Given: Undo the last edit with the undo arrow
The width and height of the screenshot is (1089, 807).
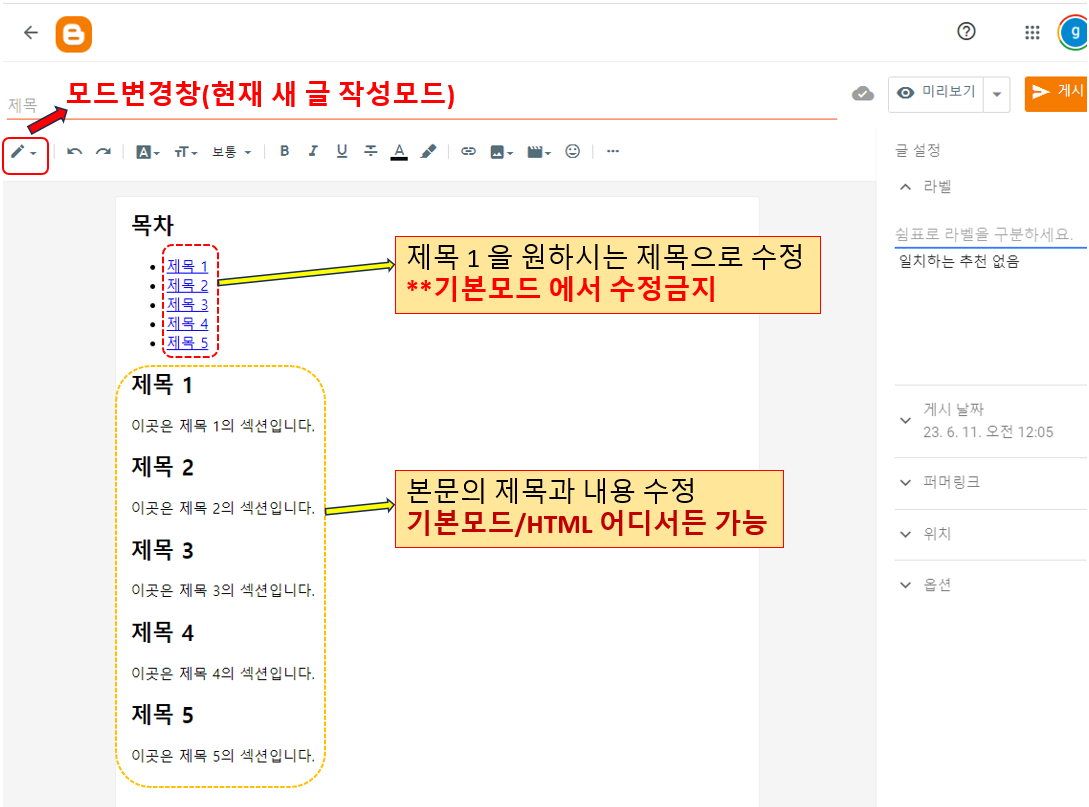Looking at the screenshot, I should (x=72, y=151).
